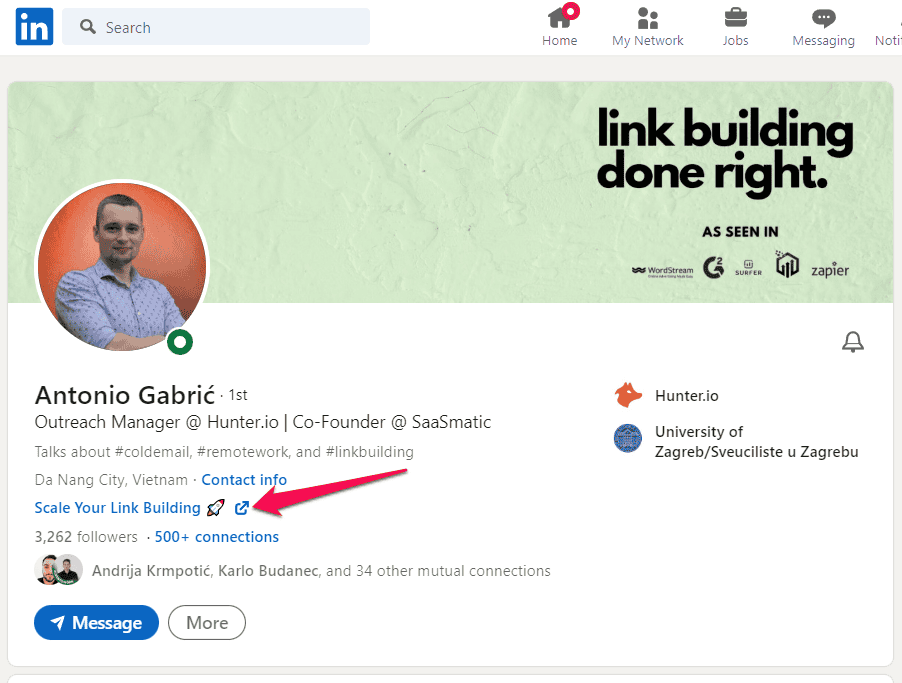Screen dimensions: 902x683
Task: Follow Scale Your Link Building link
Action: [117, 508]
